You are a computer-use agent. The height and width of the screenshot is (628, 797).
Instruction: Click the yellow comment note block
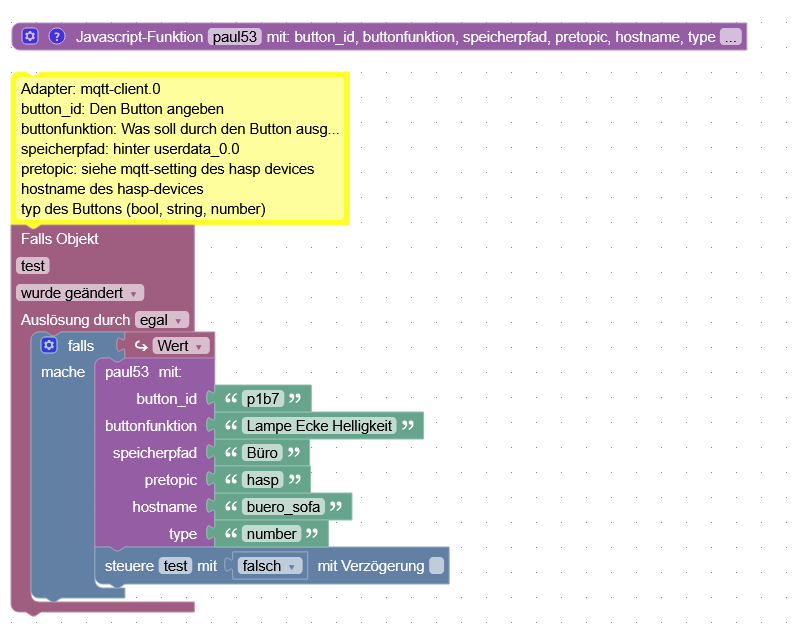point(180,148)
